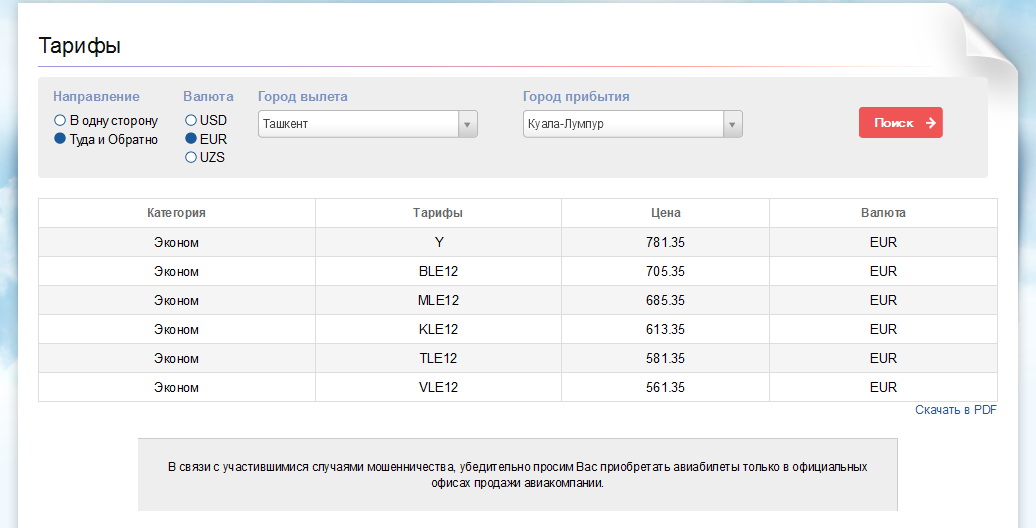This screenshot has height=528, width=1036.
Task: Click the 781.35 price cell
Action: tap(665, 242)
